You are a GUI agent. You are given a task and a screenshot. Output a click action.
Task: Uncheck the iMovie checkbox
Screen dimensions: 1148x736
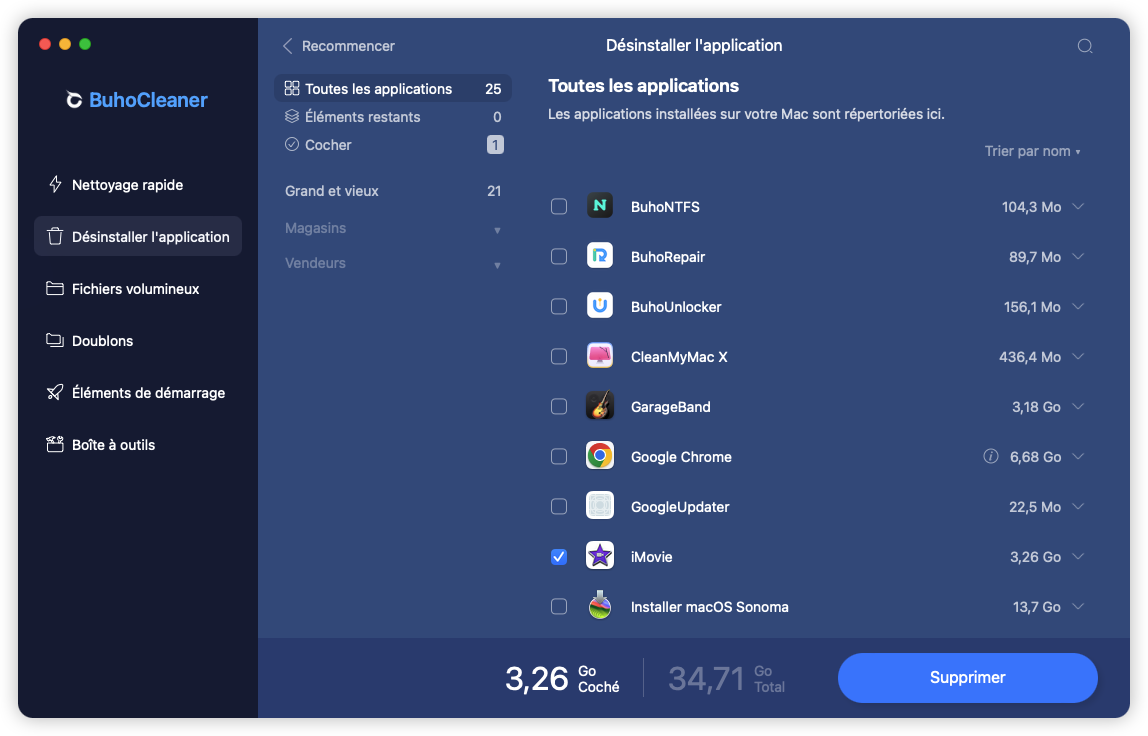559,557
